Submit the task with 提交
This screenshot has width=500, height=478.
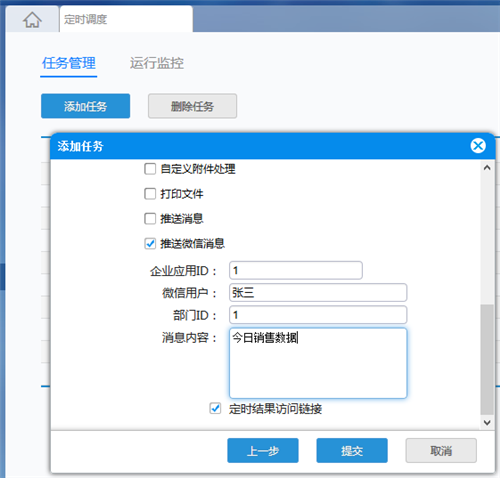pos(352,451)
